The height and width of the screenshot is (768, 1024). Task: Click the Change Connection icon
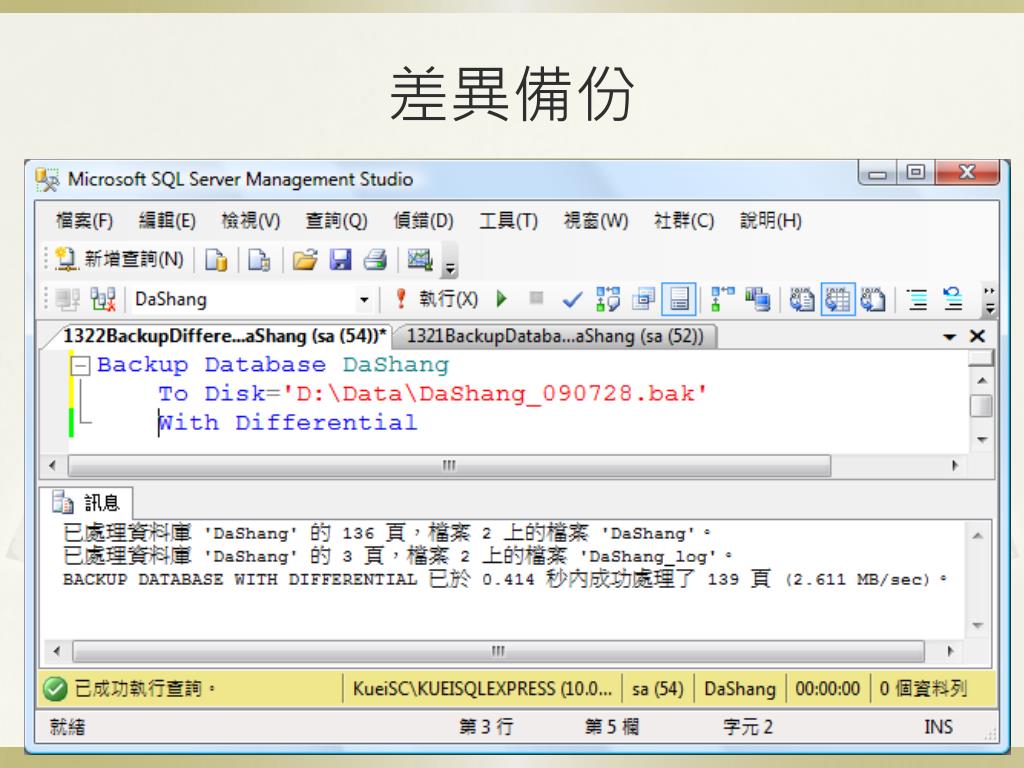(x=103, y=300)
